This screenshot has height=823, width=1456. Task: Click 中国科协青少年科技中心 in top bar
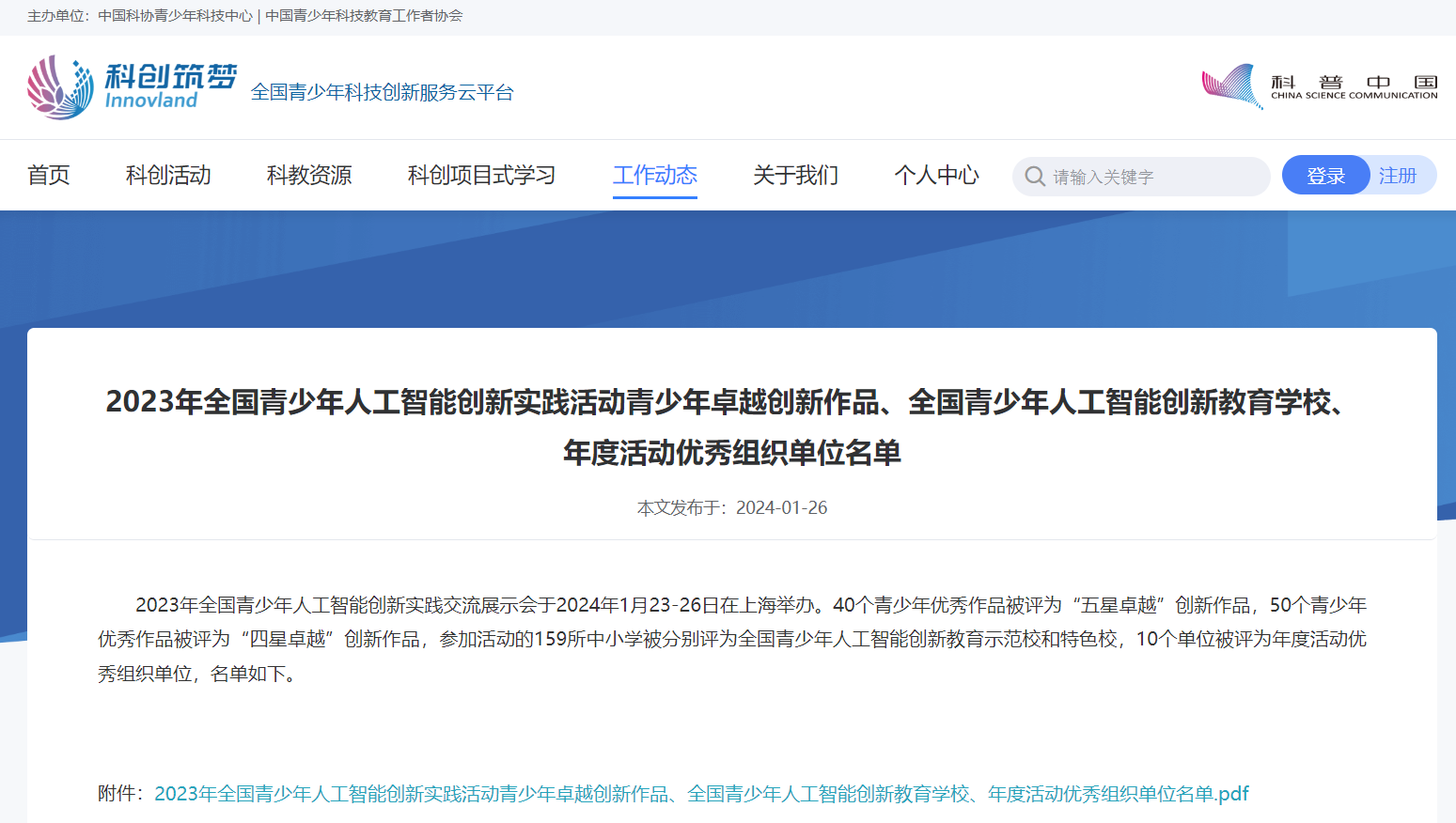tap(175, 16)
